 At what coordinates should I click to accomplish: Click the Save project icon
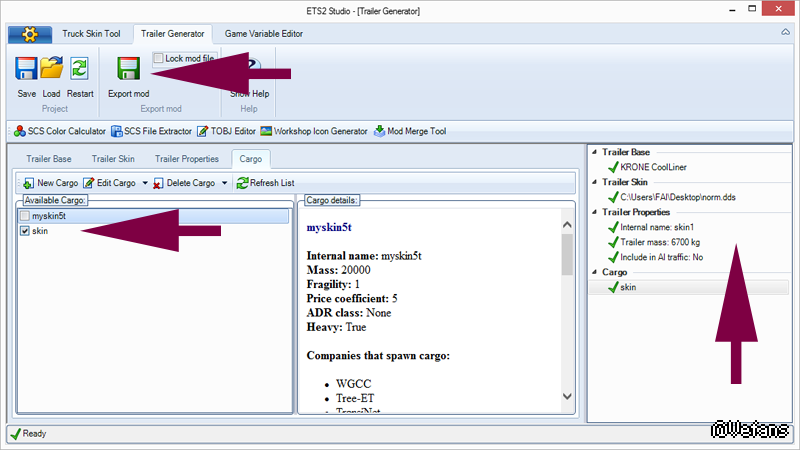pos(26,69)
